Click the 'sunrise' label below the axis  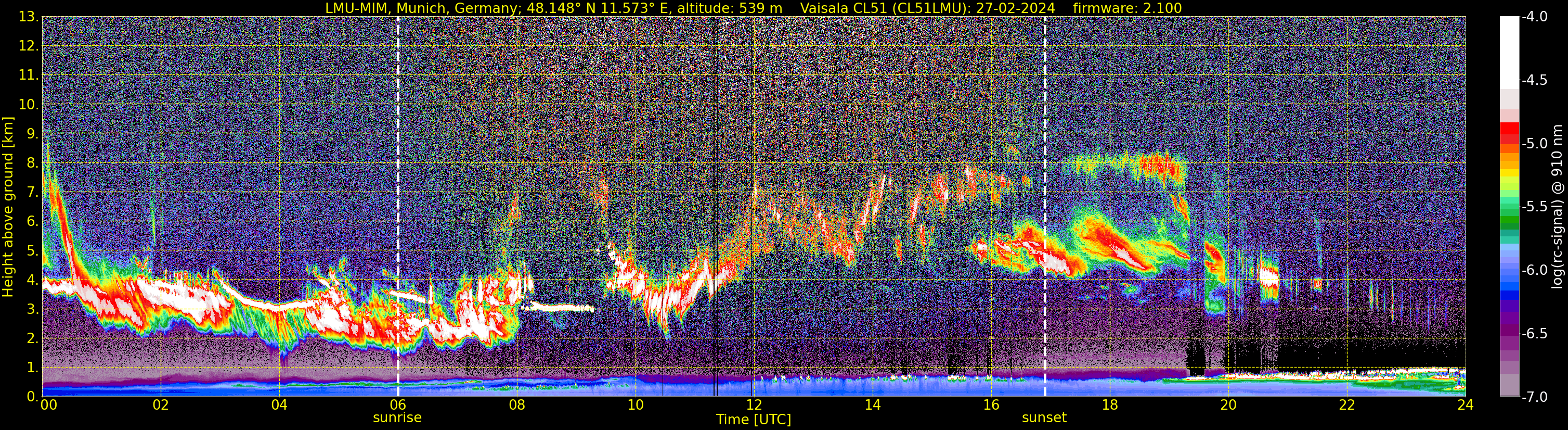(397, 418)
